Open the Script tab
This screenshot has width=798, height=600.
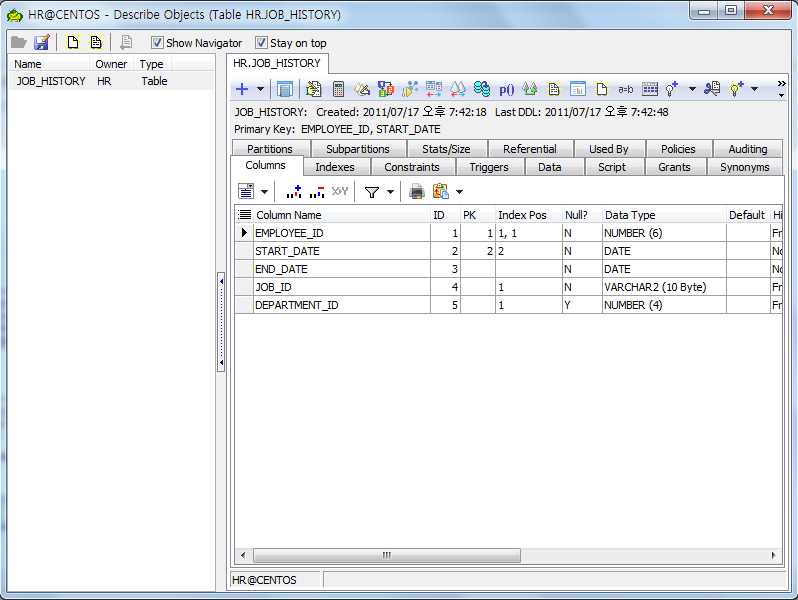click(612, 167)
